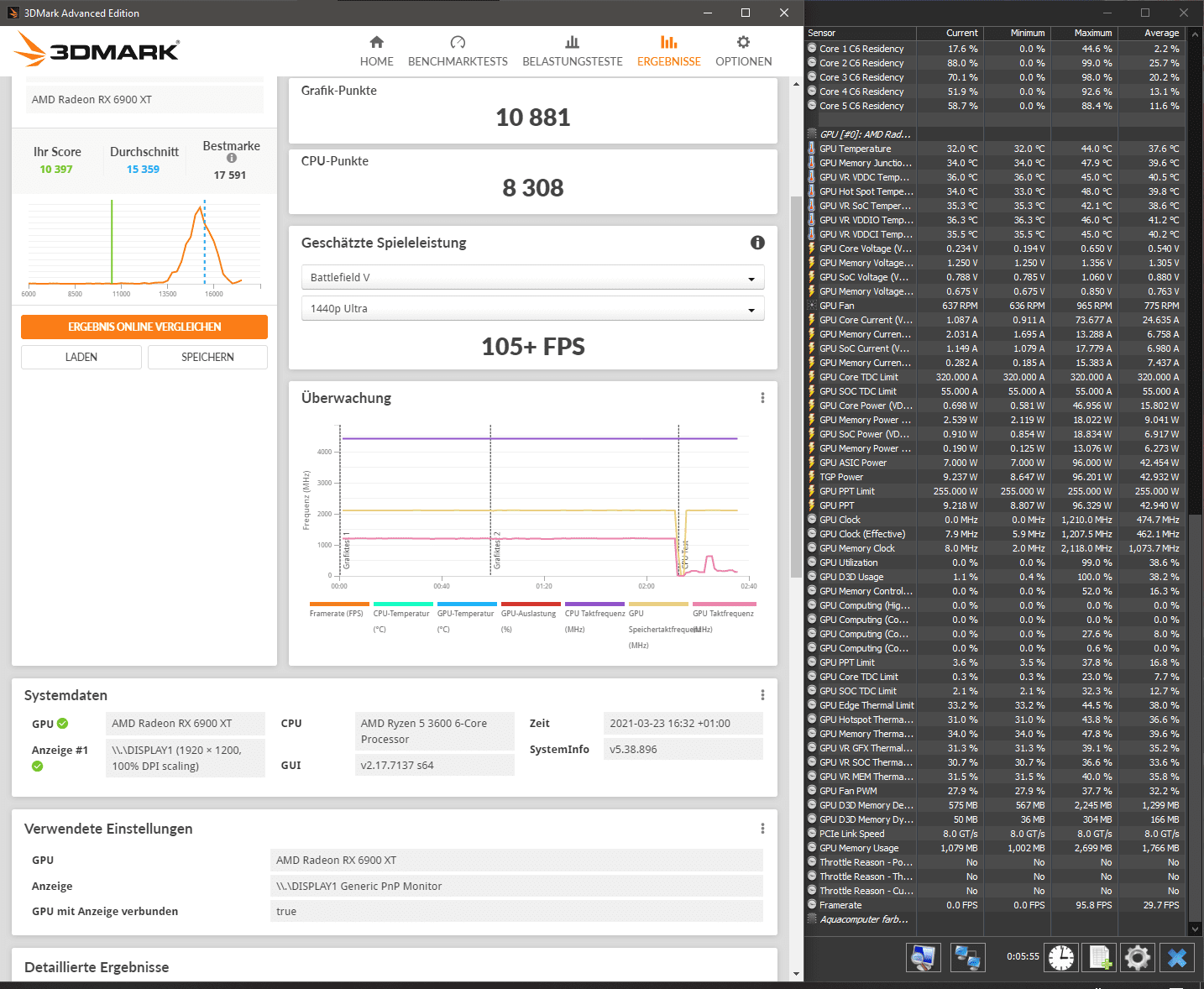Click Durchschnitt score 15 359
Viewport: 1204px width, 989px height.
pyautogui.click(x=143, y=169)
